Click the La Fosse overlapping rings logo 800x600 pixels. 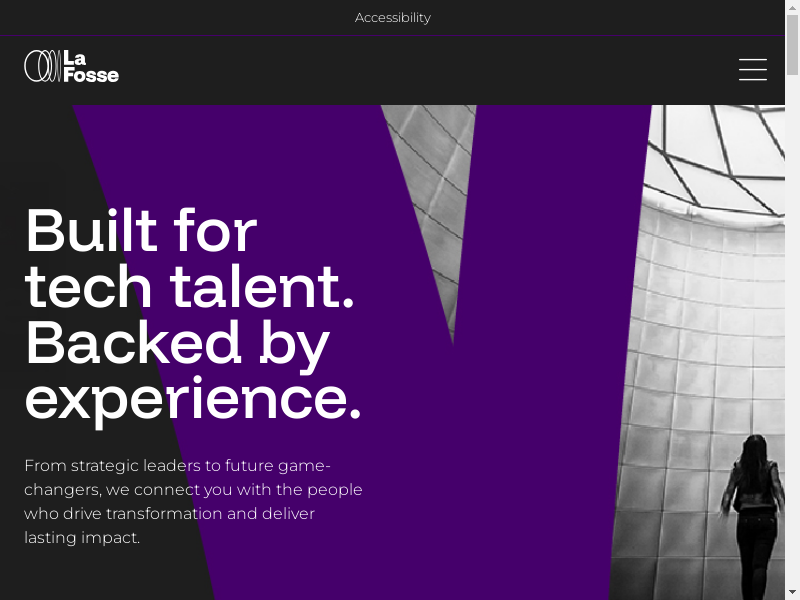coord(42,66)
